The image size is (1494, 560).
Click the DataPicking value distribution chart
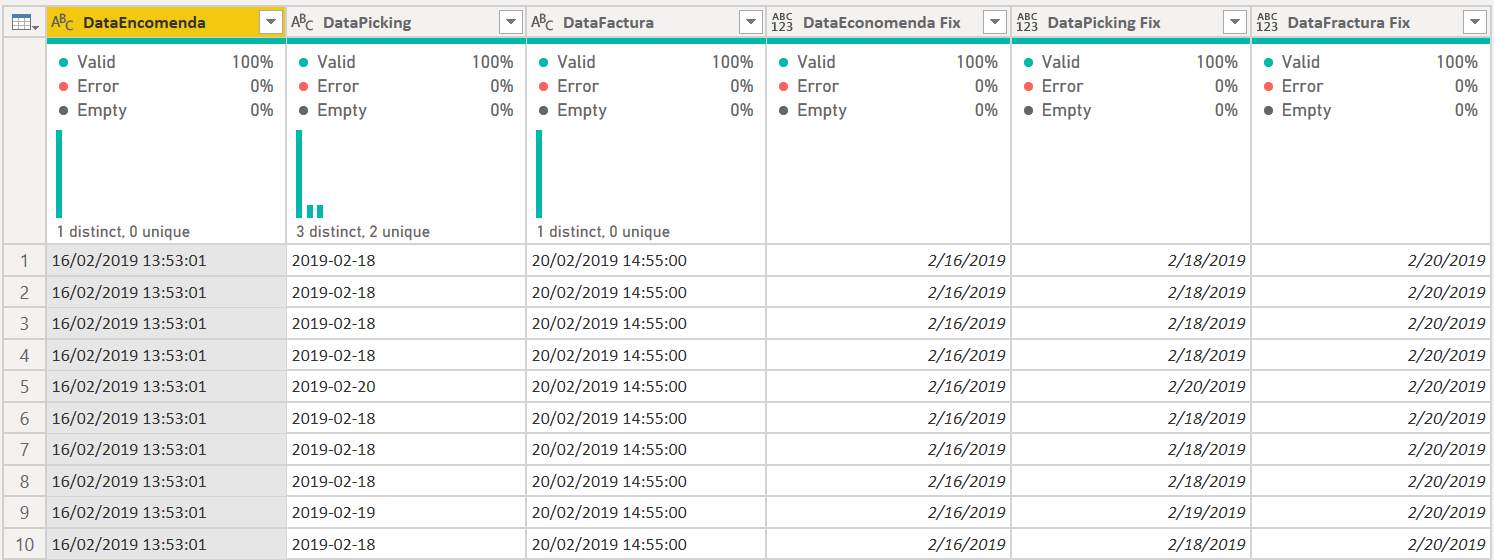coord(310,174)
